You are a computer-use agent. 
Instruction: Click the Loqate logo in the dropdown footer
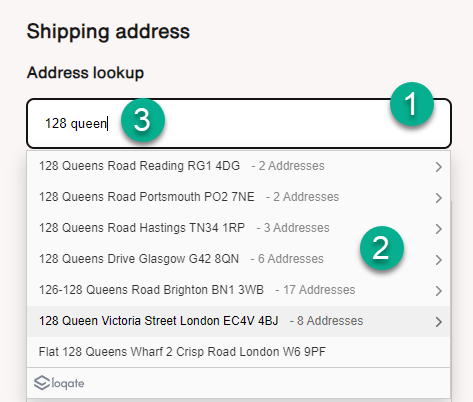click(59, 383)
